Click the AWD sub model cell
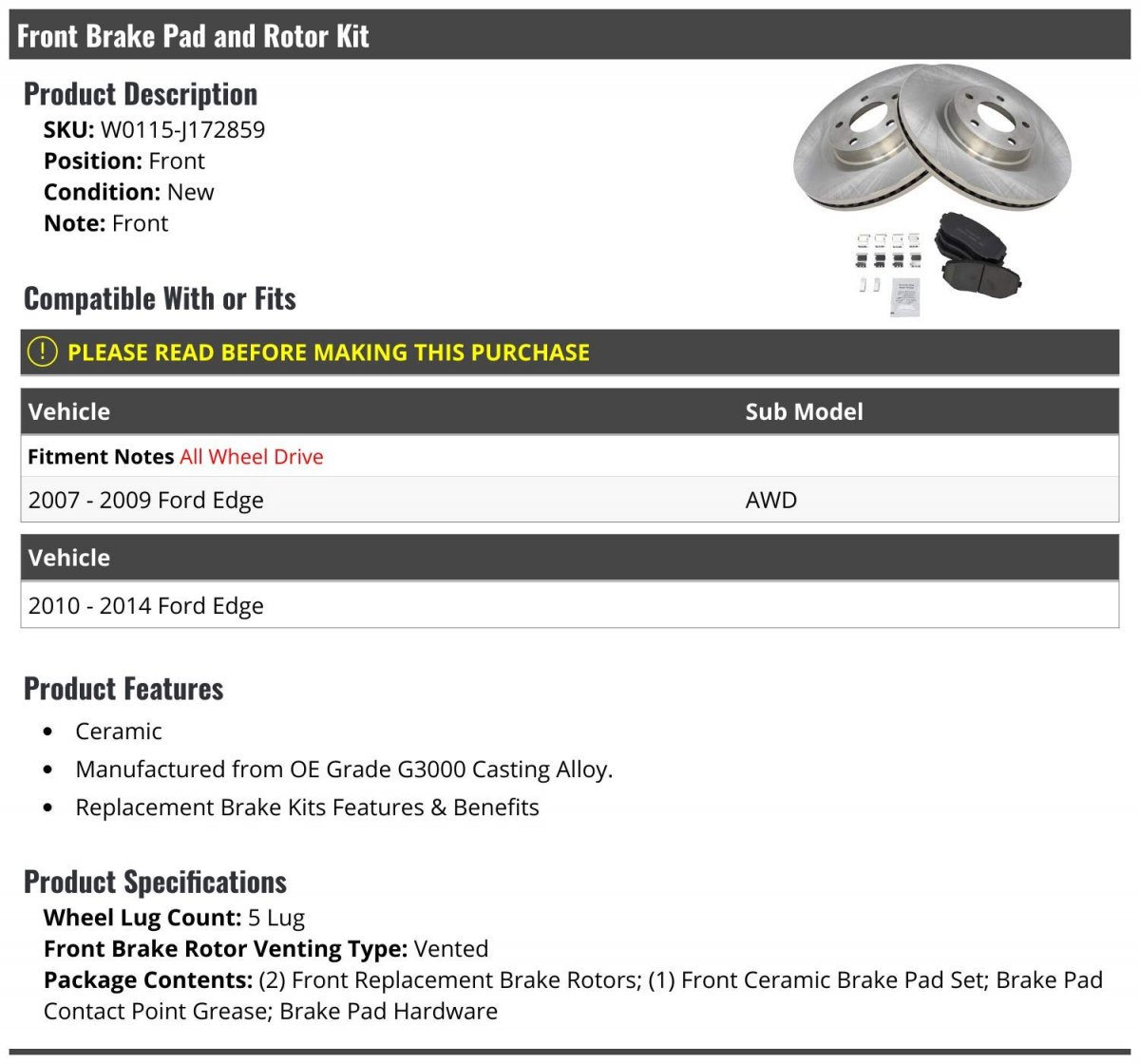 point(770,501)
